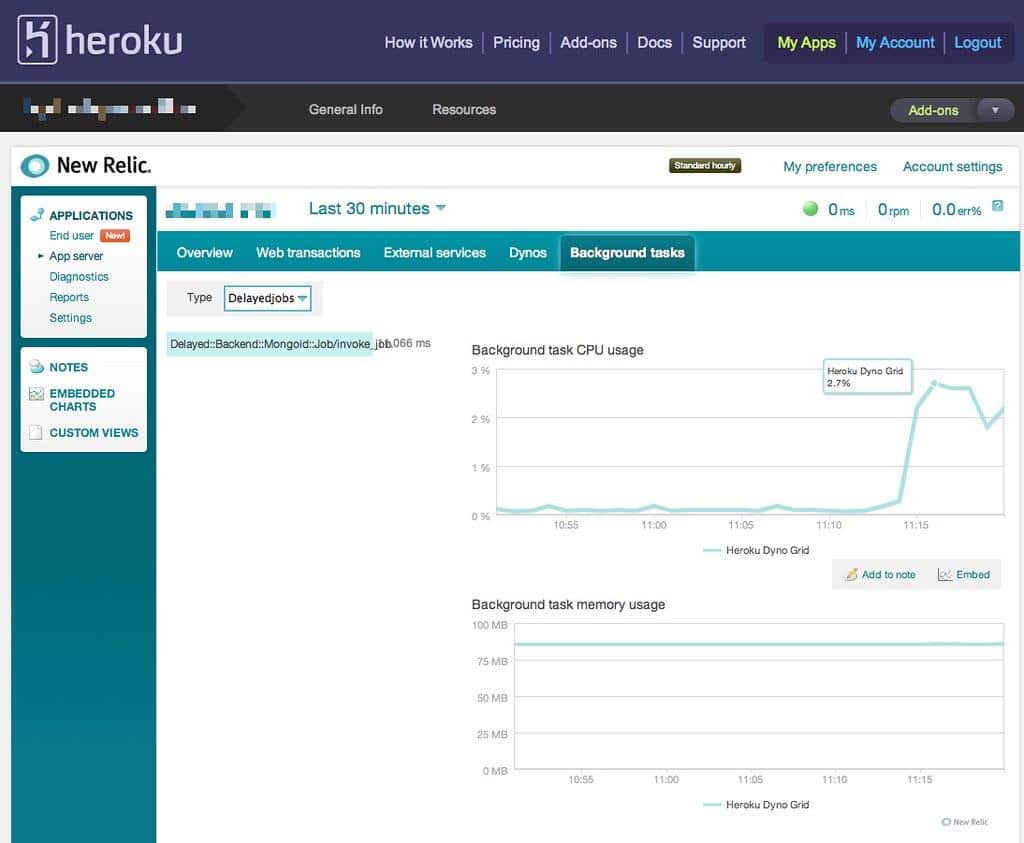Click the Add to note pencil icon
Viewport: 1024px width, 843px height.
[x=851, y=575]
